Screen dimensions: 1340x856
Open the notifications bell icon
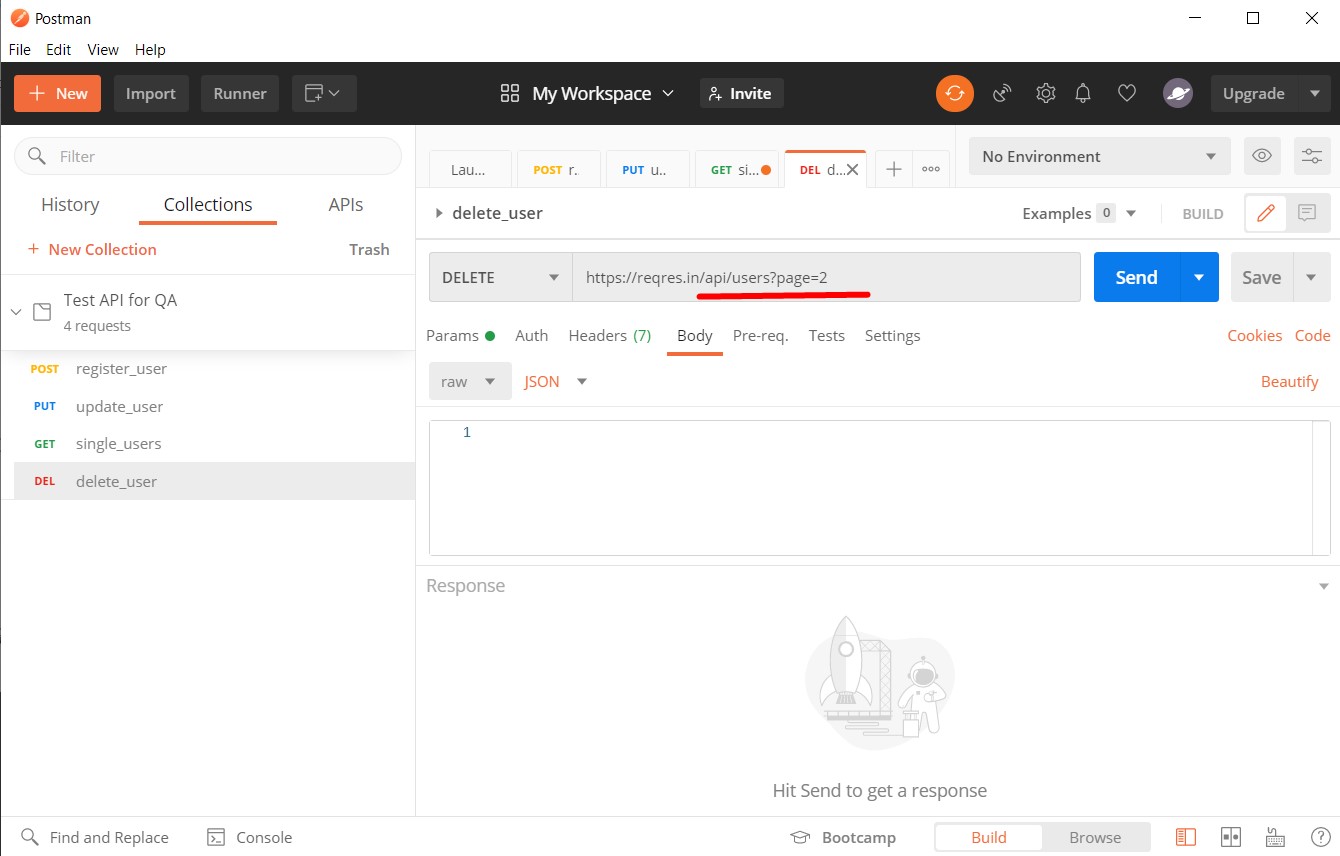click(x=1083, y=93)
